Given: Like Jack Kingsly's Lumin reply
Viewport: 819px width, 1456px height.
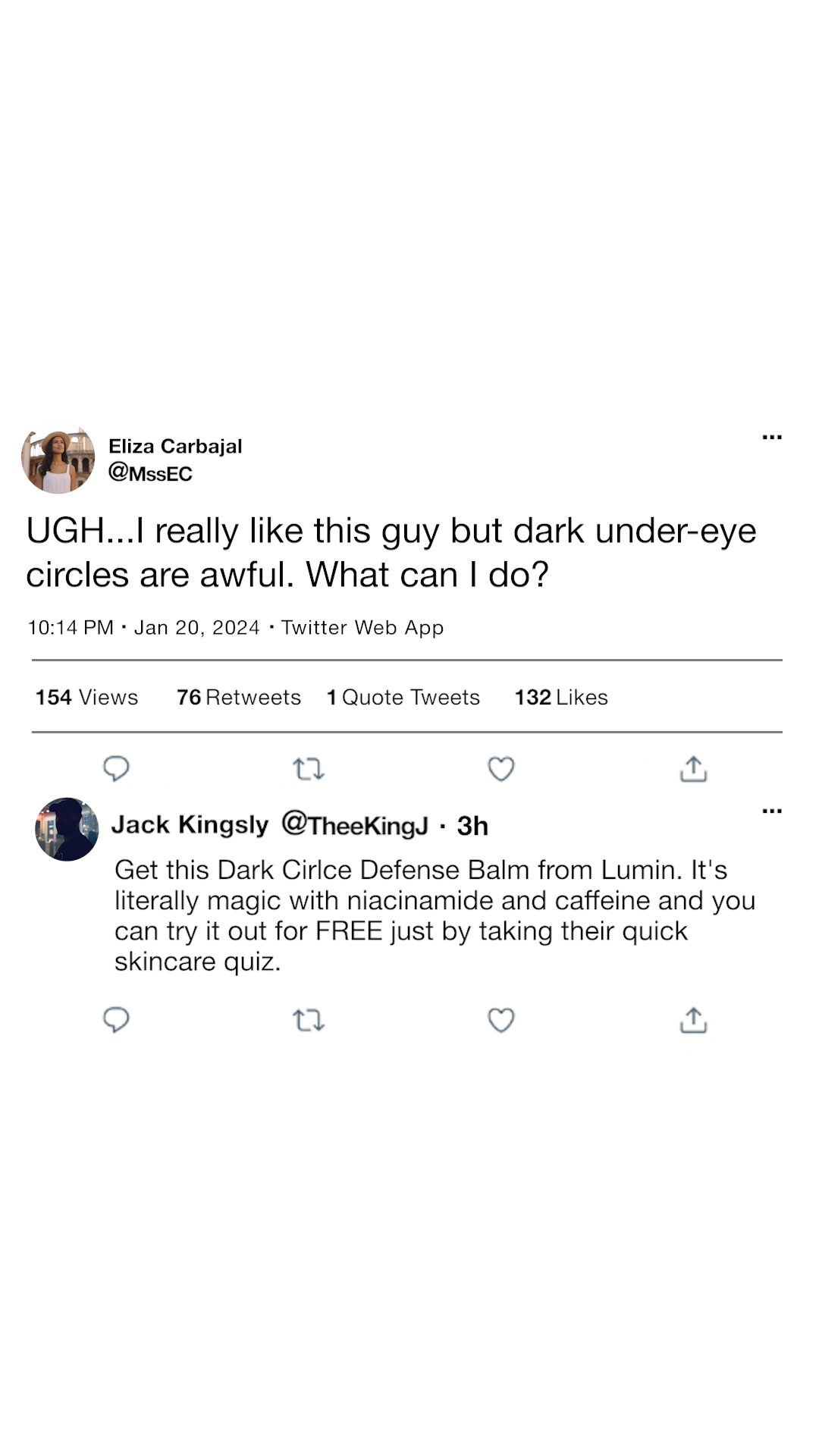Looking at the screenshot, I should [500, 1020].
